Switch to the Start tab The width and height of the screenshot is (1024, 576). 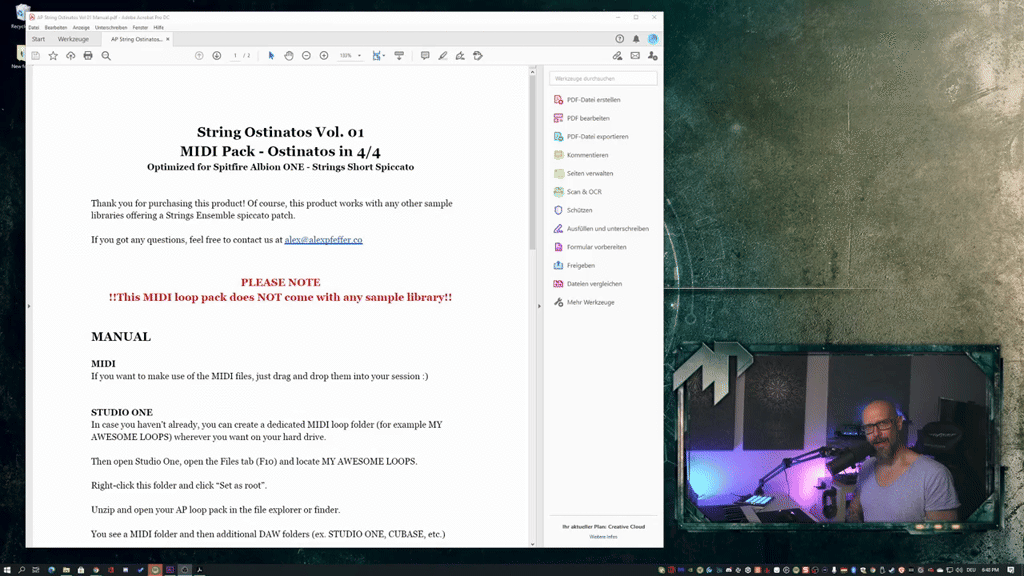coord(39,39)
